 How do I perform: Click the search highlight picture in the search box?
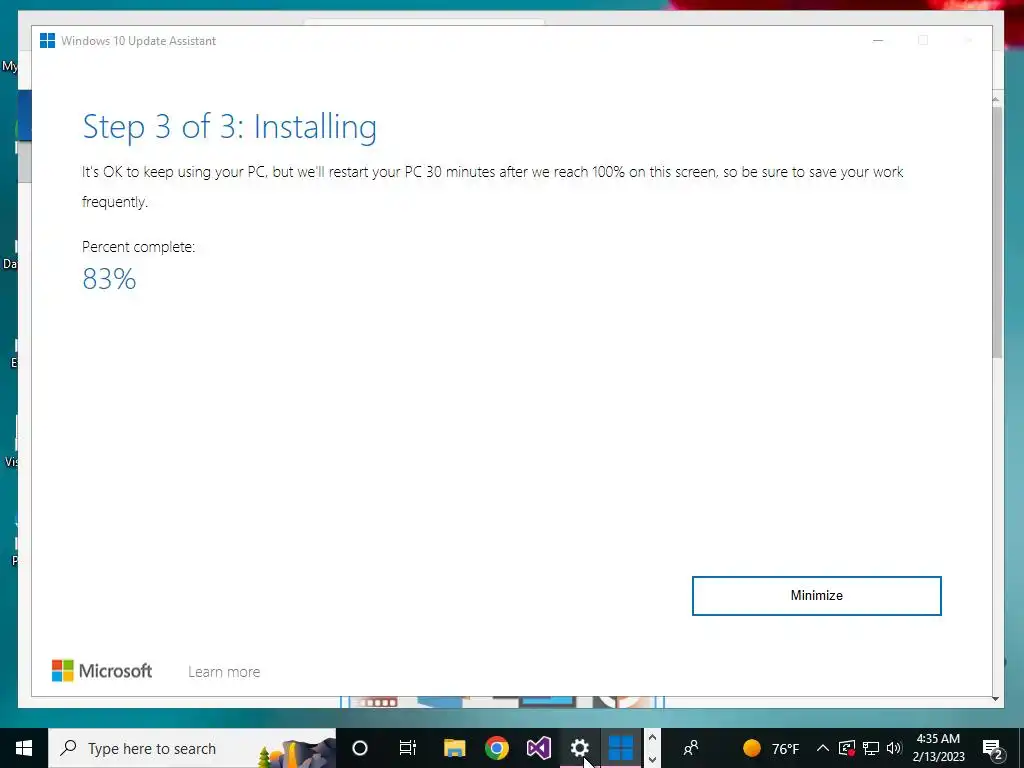297,754
